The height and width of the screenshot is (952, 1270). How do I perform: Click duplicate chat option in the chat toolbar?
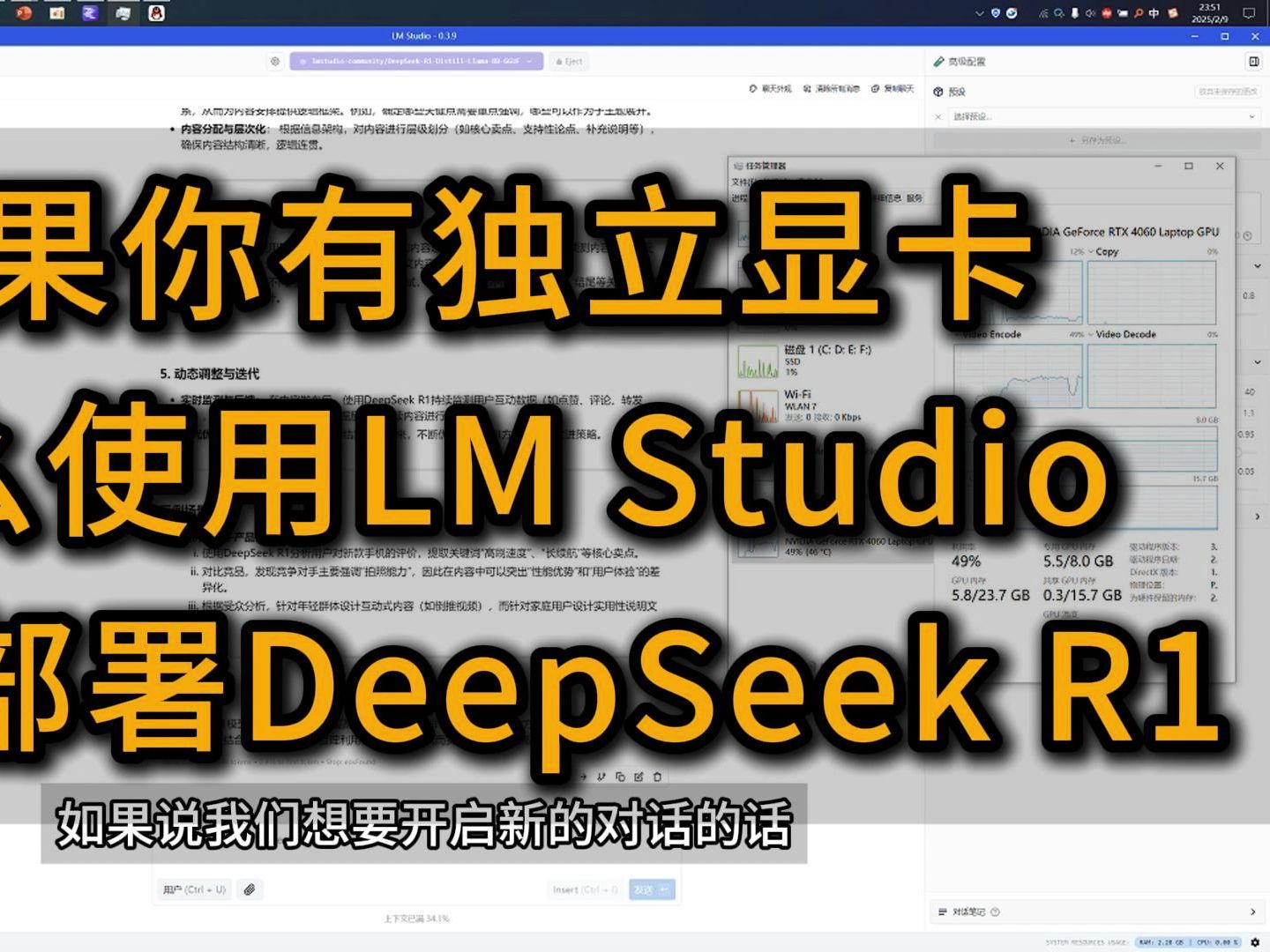pos(892,89)
